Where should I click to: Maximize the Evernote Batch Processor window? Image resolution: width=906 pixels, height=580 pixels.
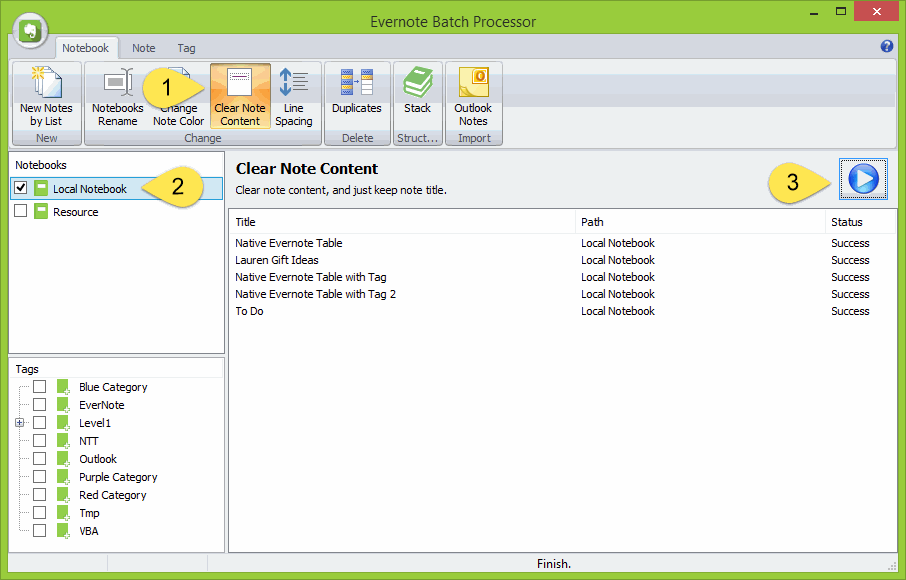[x=841, y=12]
